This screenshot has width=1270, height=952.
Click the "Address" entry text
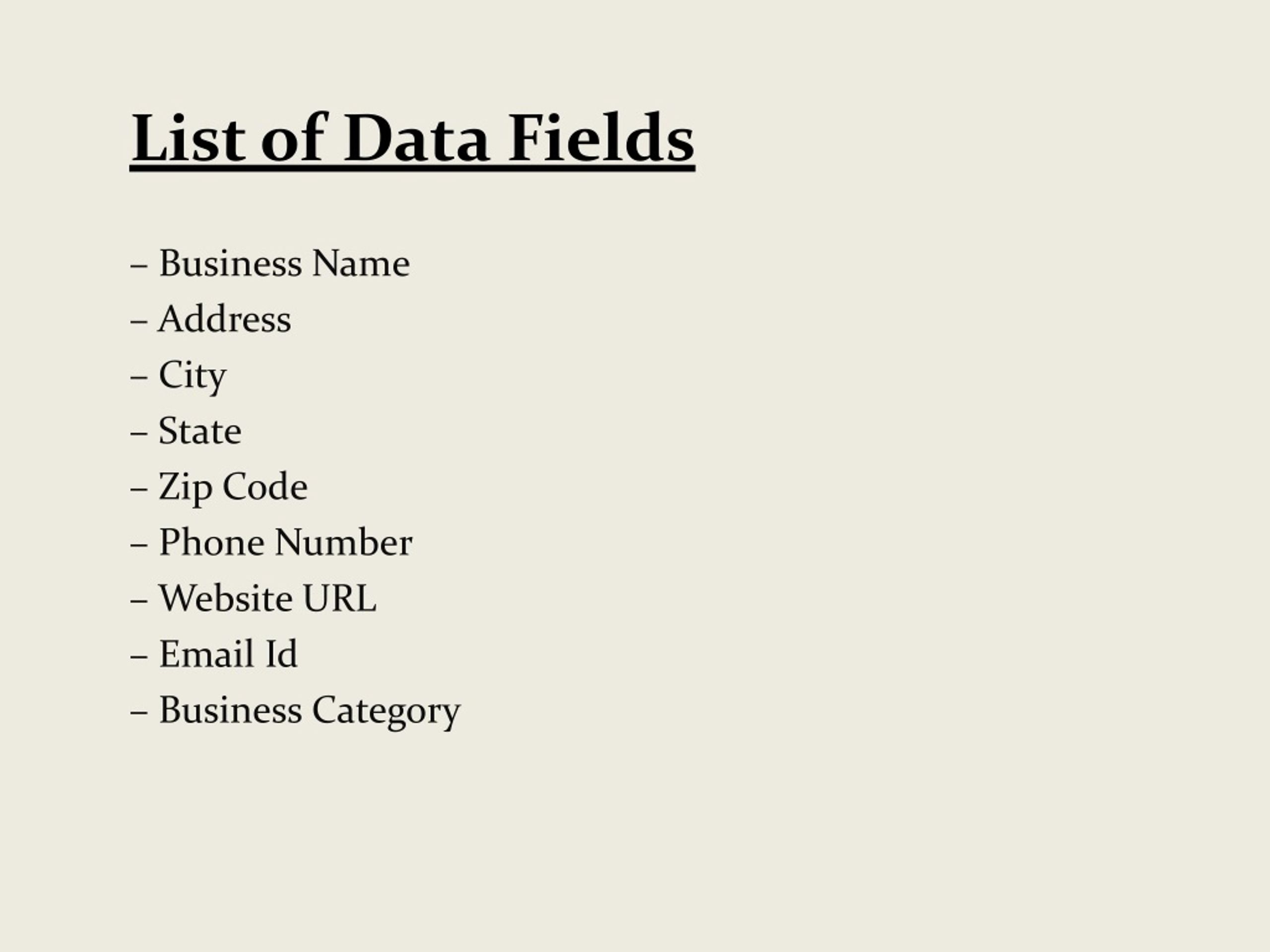pyautogui.click(x=225, y=319)
